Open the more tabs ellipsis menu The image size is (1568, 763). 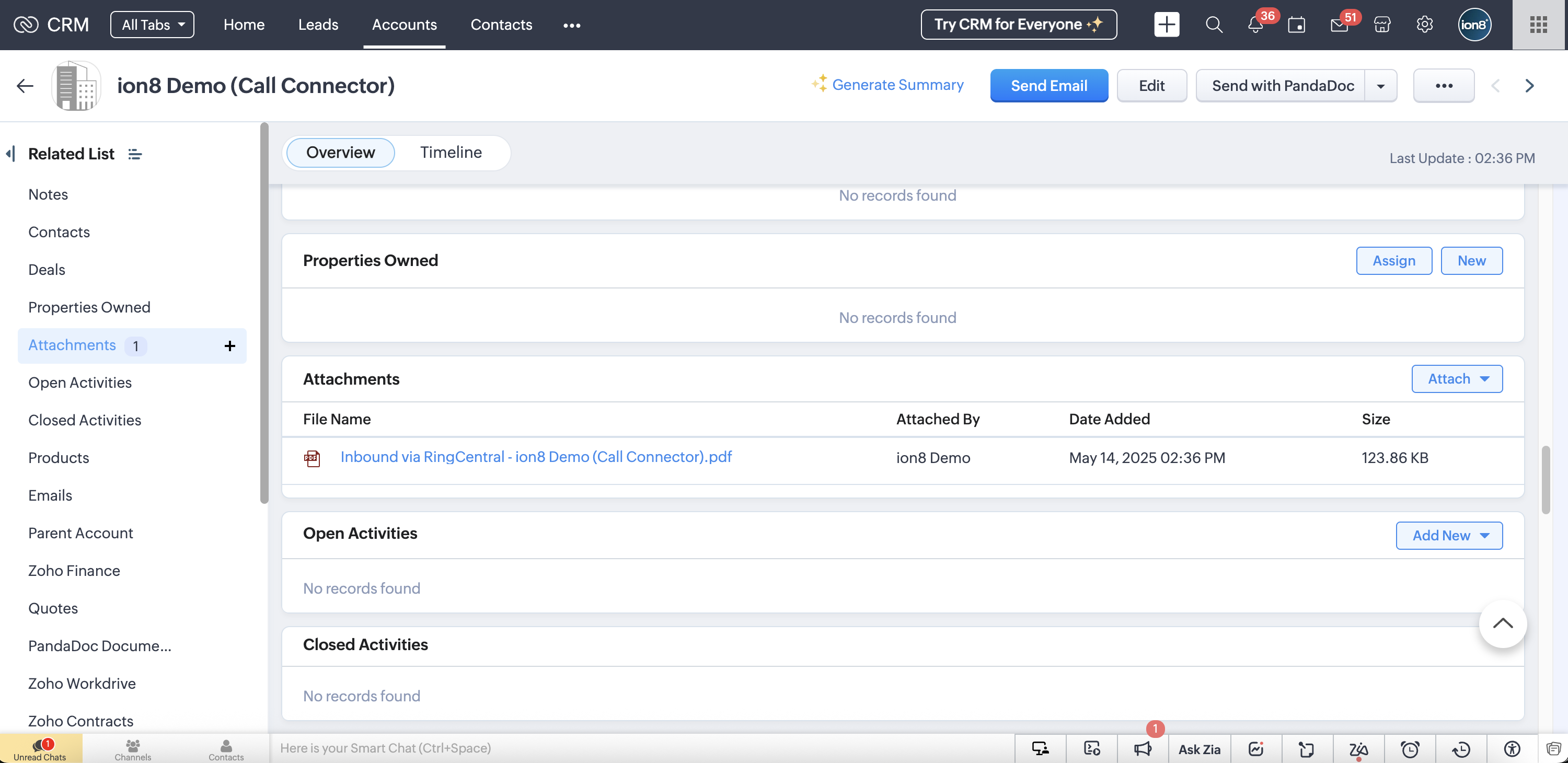coord(572,25)
